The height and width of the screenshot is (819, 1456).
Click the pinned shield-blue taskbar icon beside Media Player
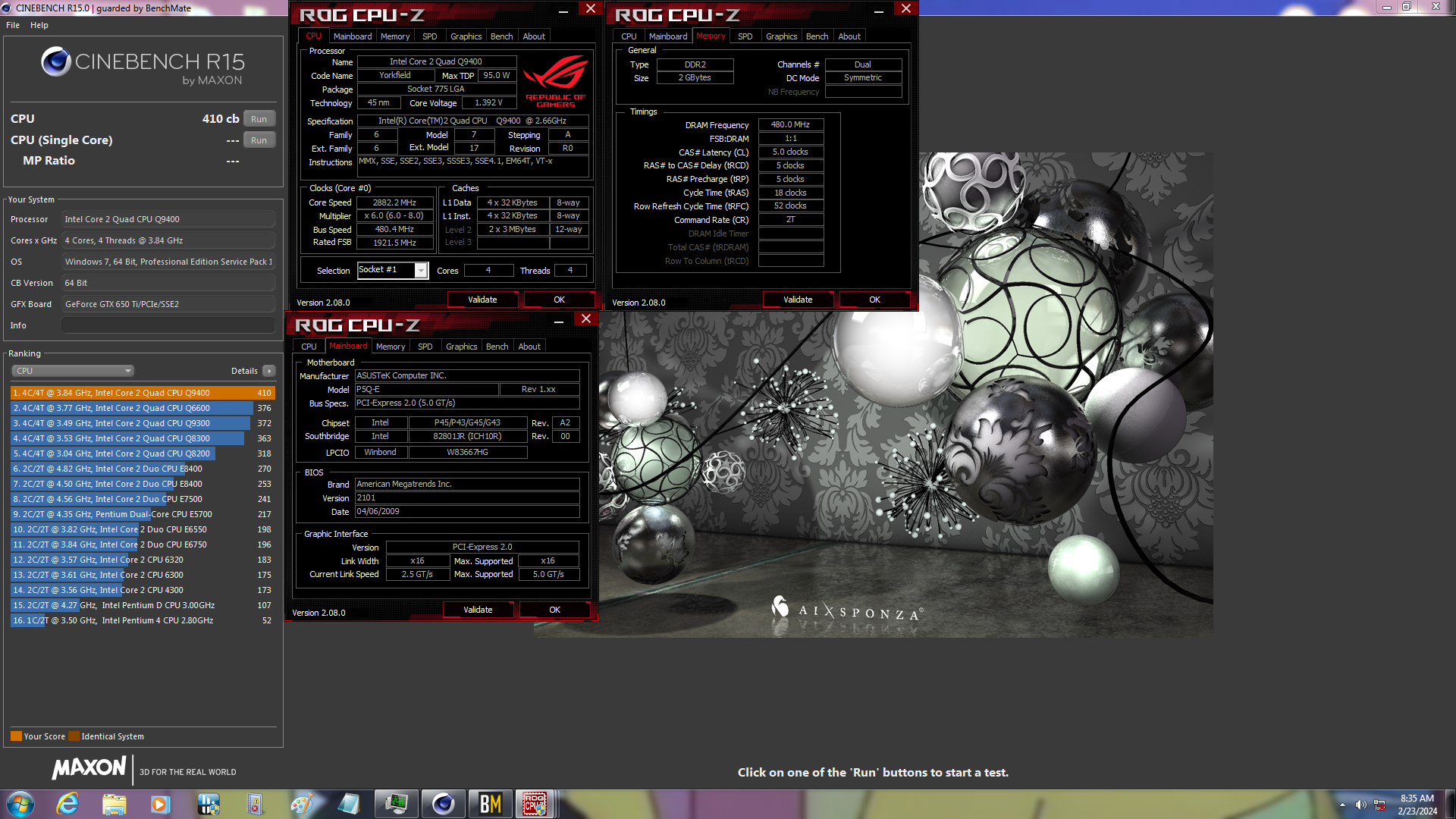click(x=208, y=804)
